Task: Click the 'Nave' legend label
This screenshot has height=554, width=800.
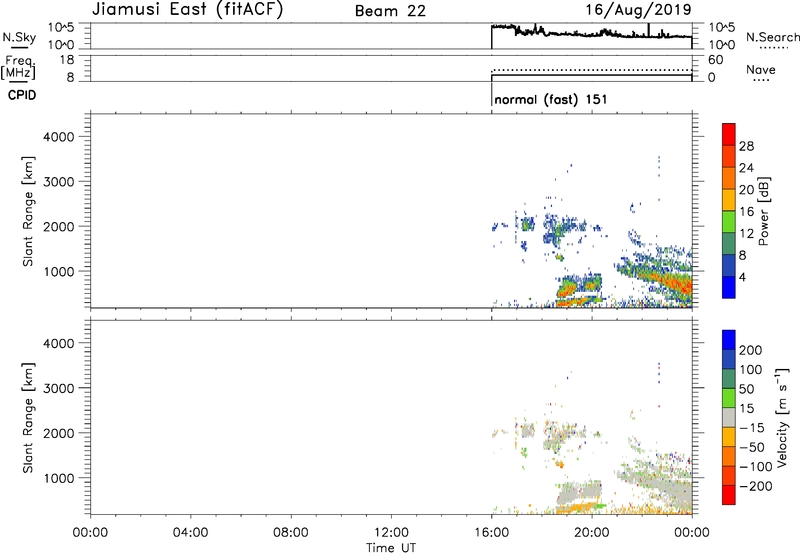Action: click(x=760, y=70)
